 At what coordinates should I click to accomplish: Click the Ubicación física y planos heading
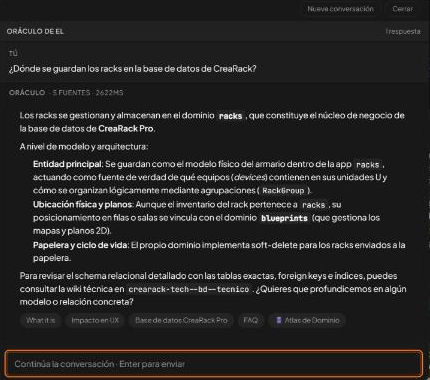point(83,204)
